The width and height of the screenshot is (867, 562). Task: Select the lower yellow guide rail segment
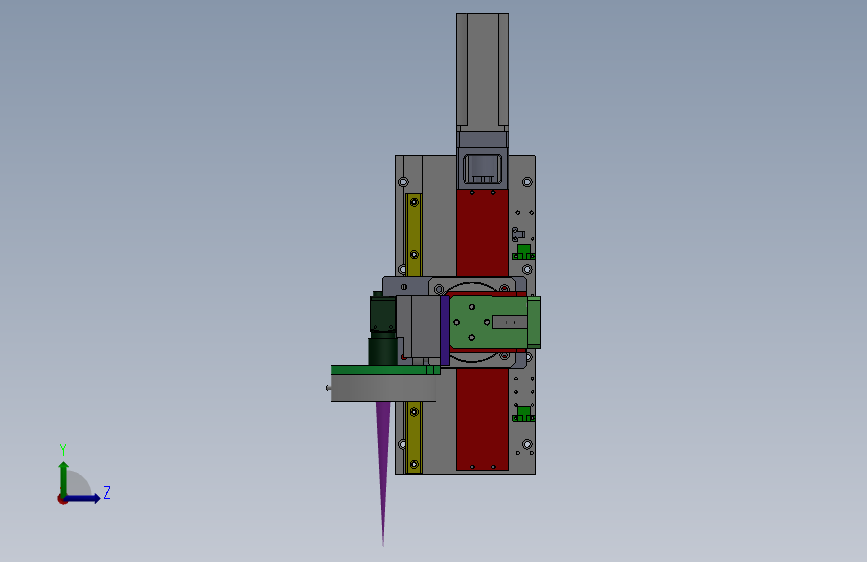414,438
